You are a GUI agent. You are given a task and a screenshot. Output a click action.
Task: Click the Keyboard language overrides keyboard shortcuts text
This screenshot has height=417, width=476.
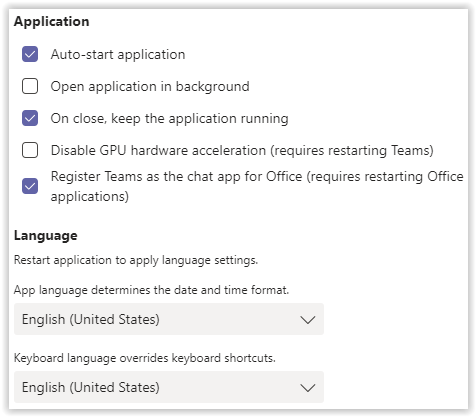click(x=145, y=358)
